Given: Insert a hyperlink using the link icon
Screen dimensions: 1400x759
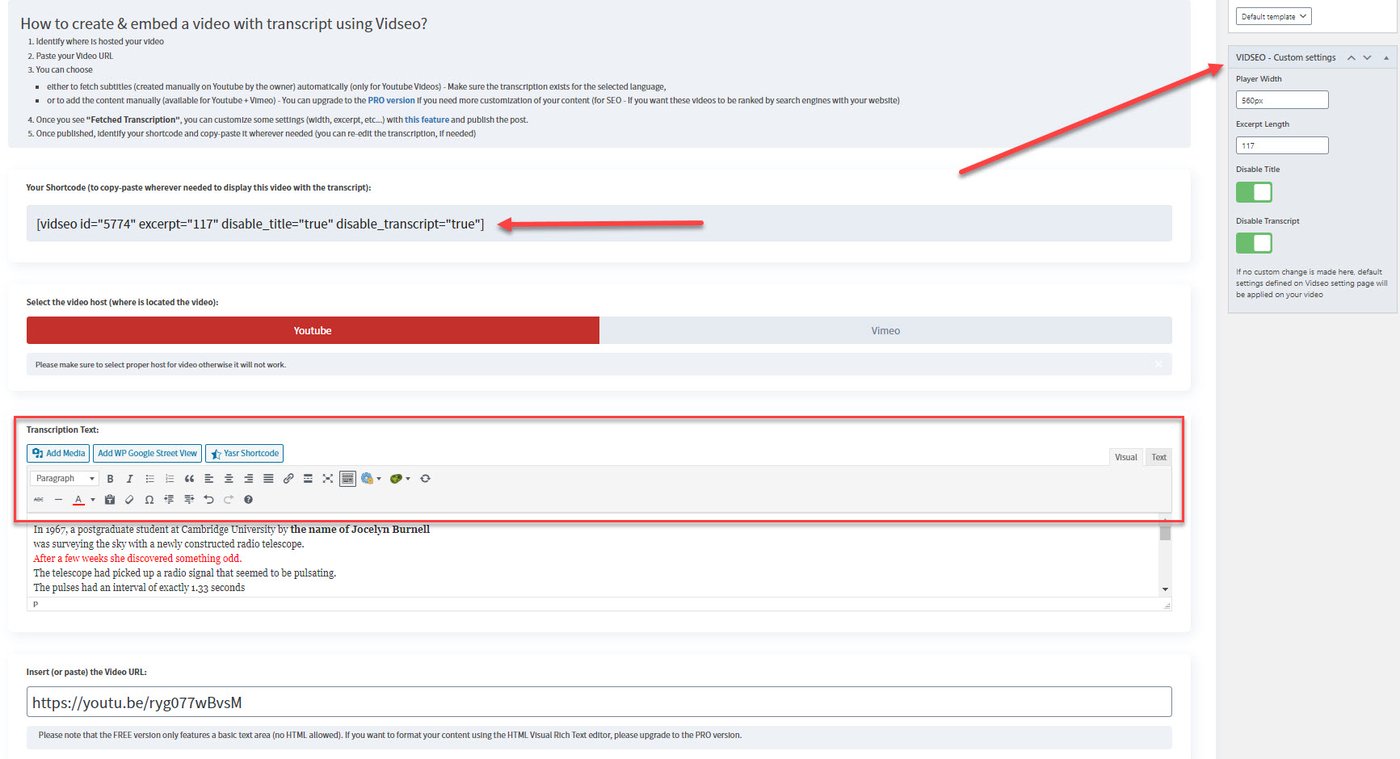Looking at the screenshot, I should 289,478.
